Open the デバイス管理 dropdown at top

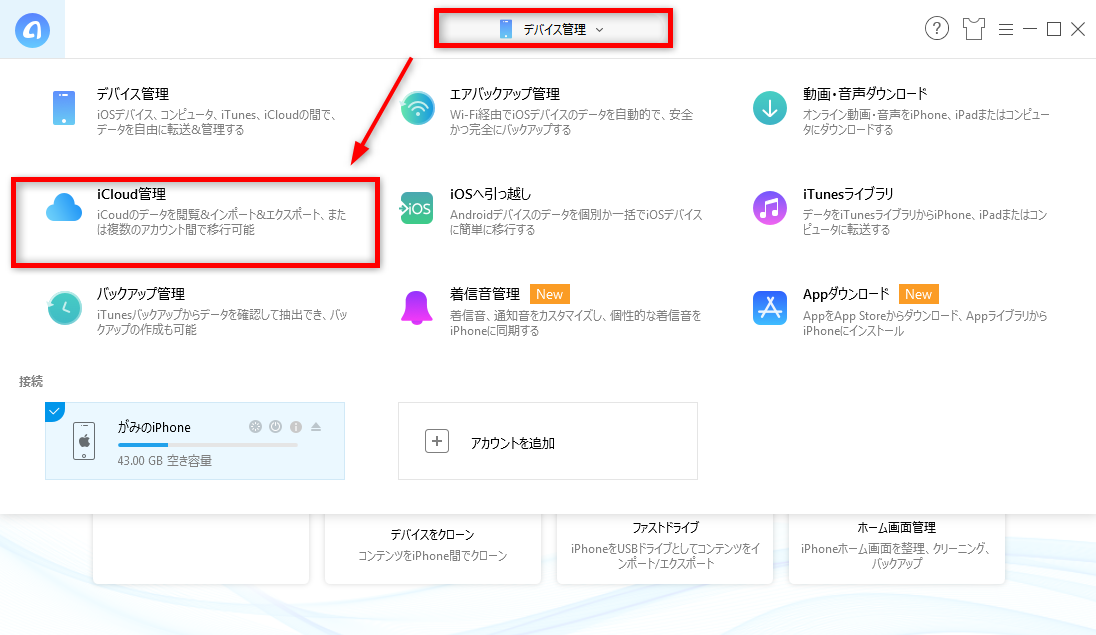coord(553,29)
